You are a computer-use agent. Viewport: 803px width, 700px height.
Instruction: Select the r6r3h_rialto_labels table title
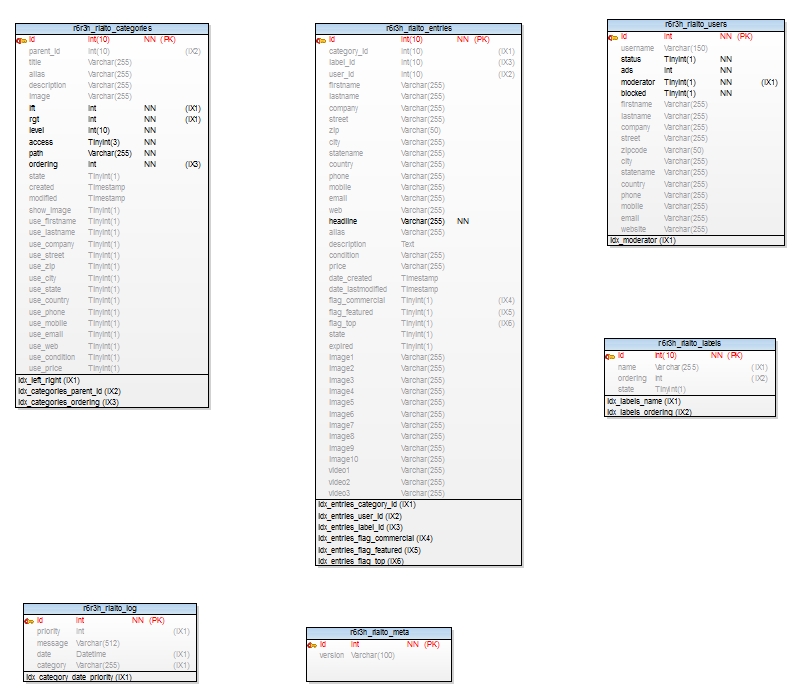689,343
